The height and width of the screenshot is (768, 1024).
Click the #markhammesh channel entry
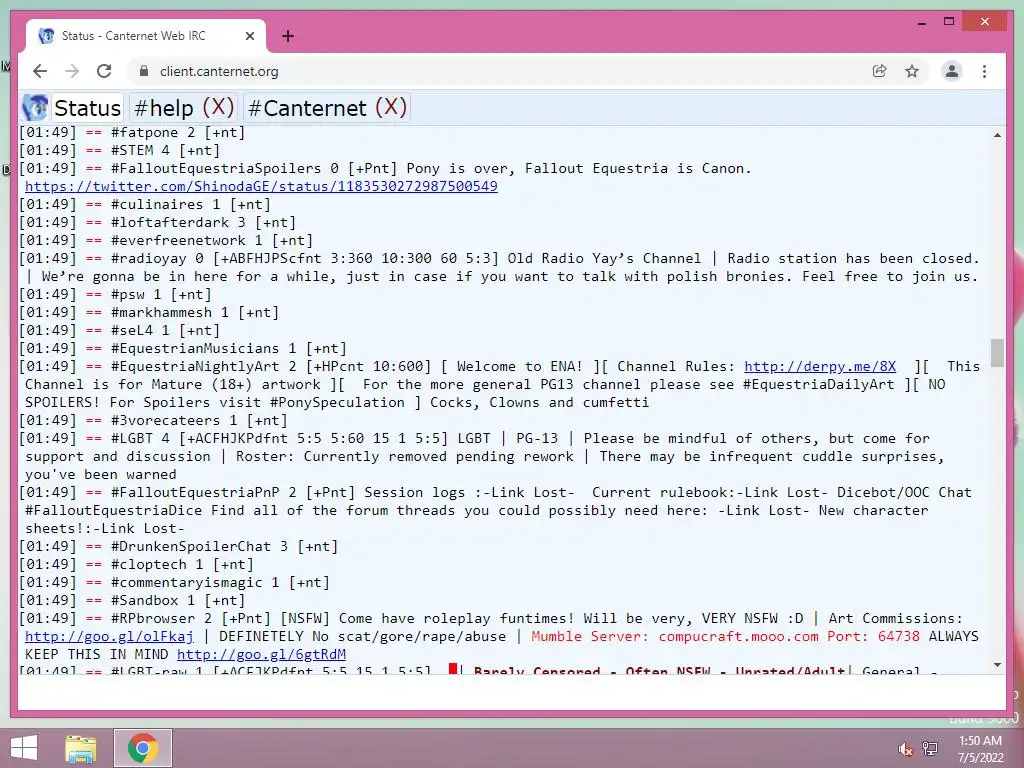(161, 313)
